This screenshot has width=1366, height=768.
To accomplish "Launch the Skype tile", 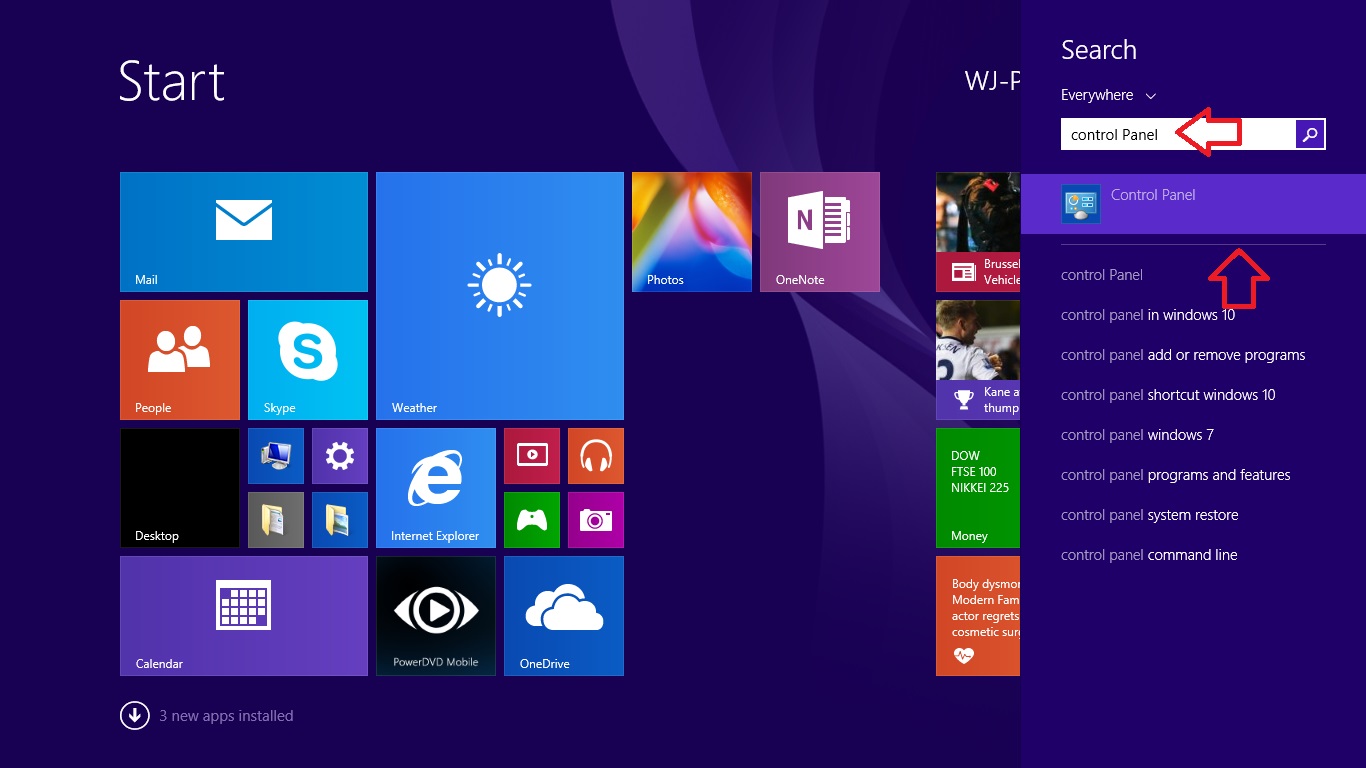I will tap(308, 360).
